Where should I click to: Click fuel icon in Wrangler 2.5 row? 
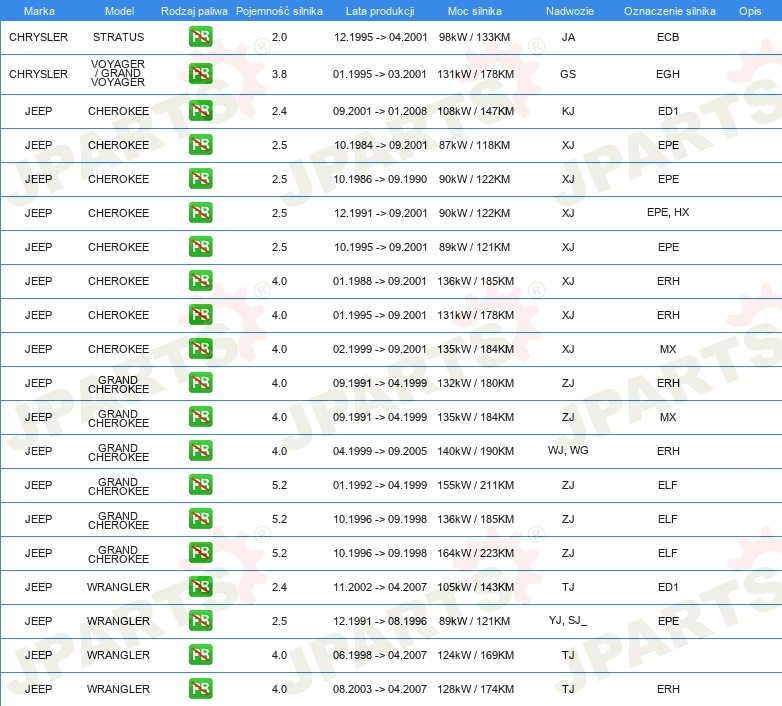pos(200,621)
